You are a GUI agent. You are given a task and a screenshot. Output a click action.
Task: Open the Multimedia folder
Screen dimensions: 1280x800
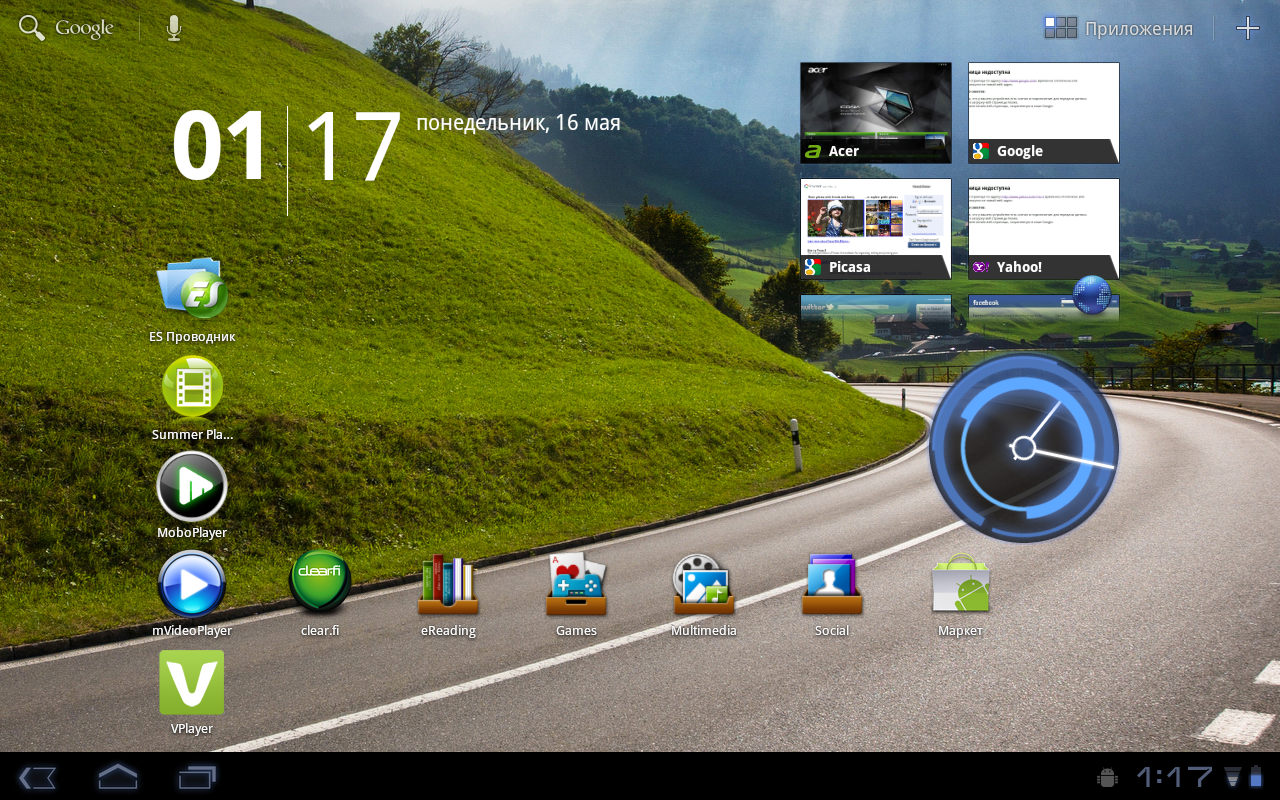[704, 585]
